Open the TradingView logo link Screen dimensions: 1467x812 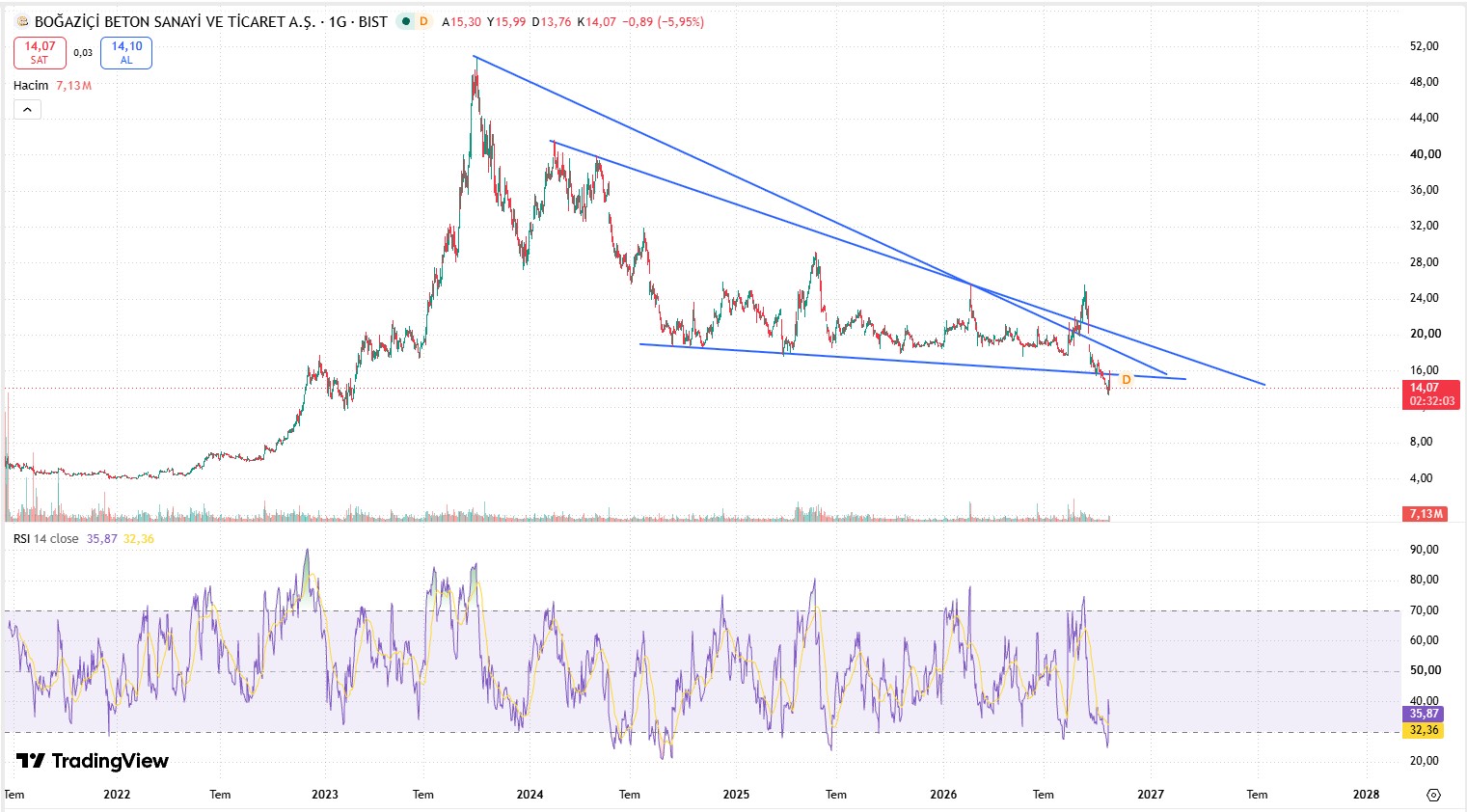[x=93, y=761]
